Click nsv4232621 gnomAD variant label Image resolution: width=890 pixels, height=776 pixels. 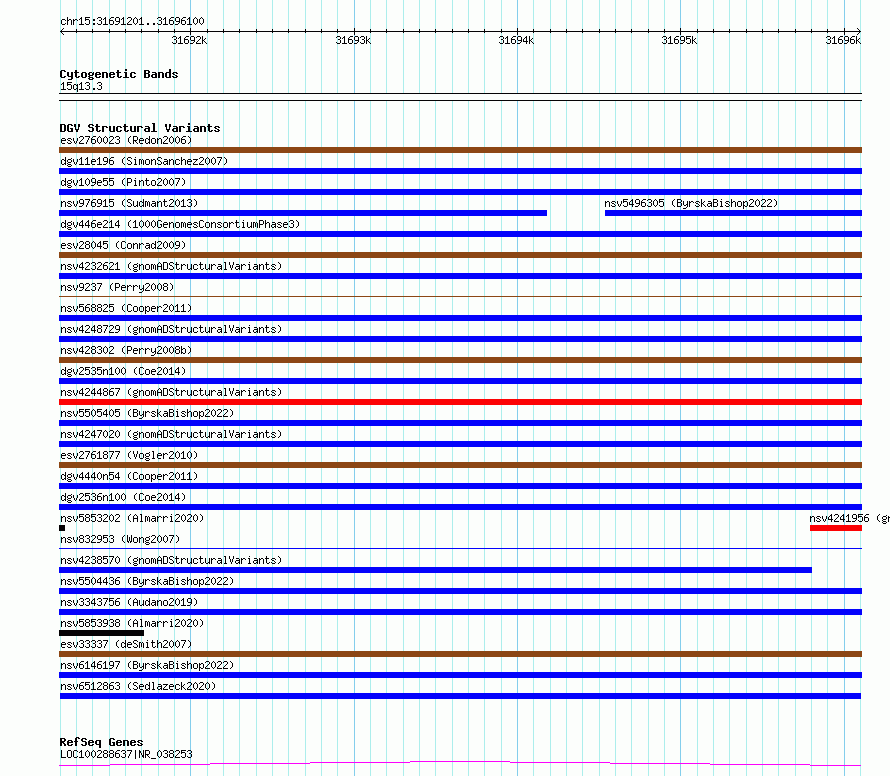(x=171, y=266)
